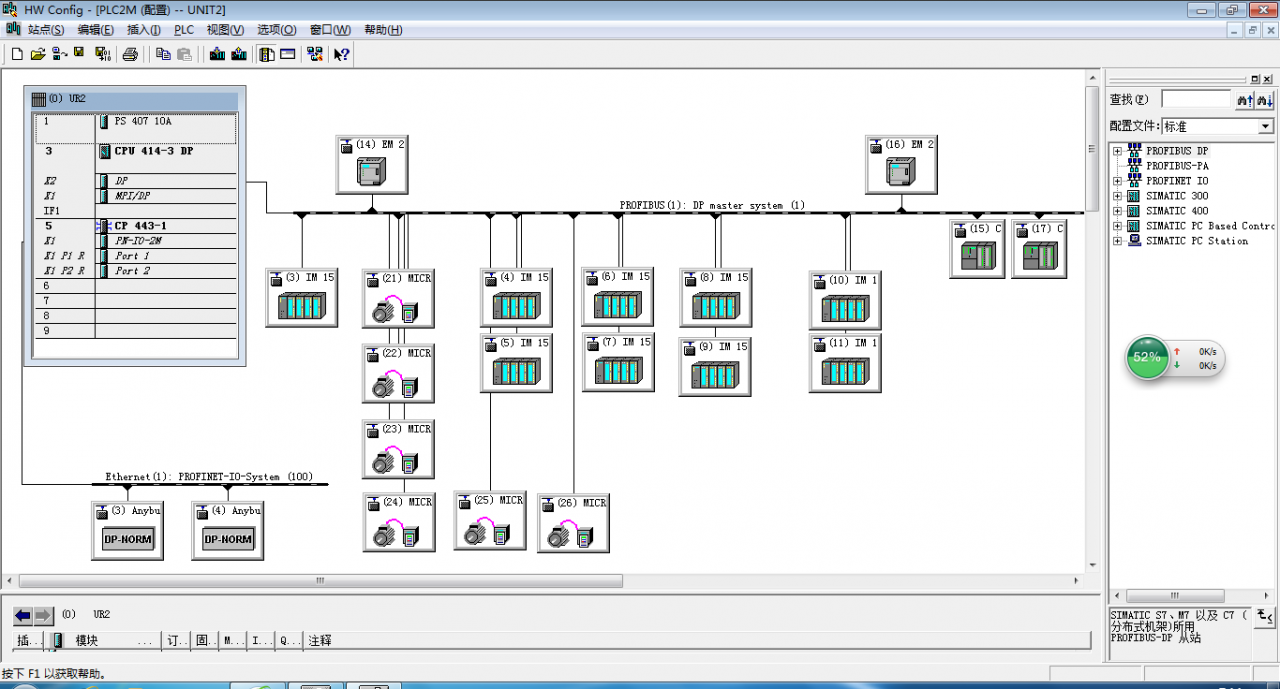Open the 选项(O) menu
This screenshot has width=1280, height=689.
click(x=276, y=30)
